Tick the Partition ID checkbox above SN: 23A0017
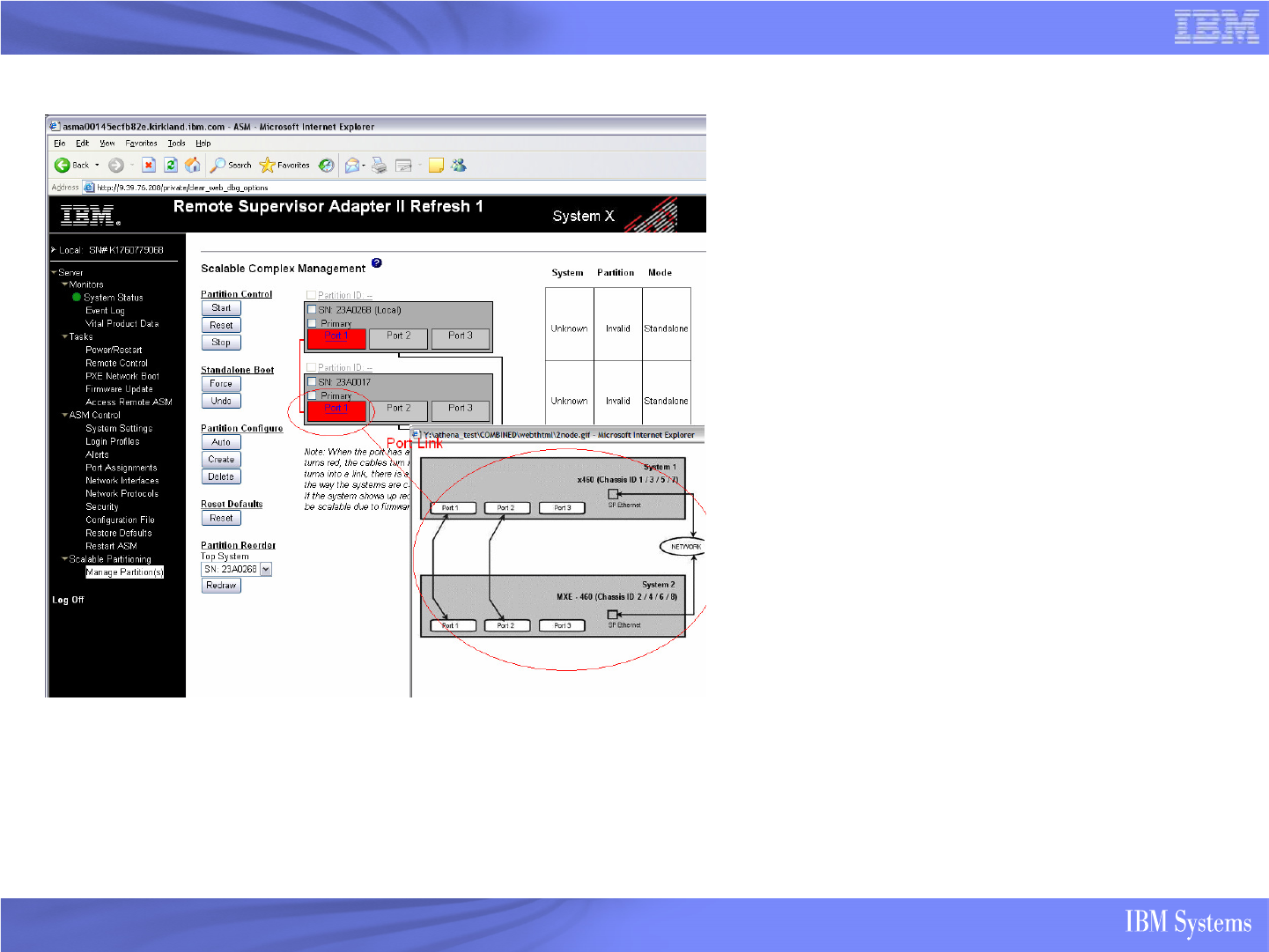The height and width of the screenshot is (952, 1269). pos(311,367)
